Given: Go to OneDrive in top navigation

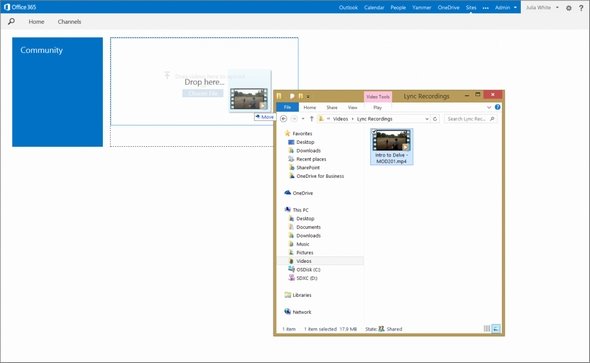Looking at the screenshot, I should tap(448, 8).
